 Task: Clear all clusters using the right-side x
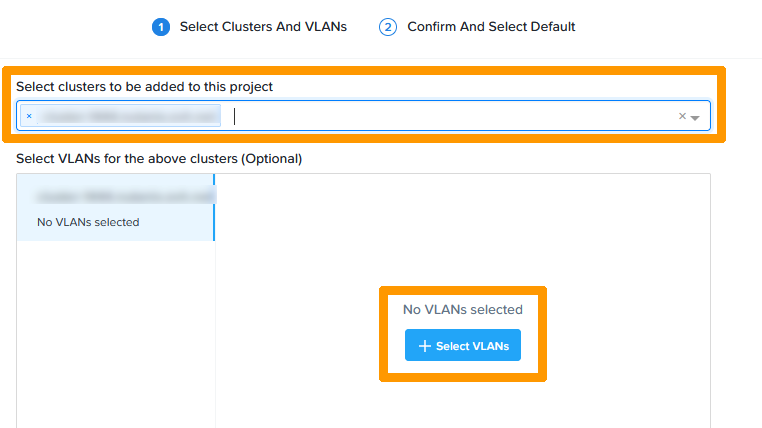point(682,116)
